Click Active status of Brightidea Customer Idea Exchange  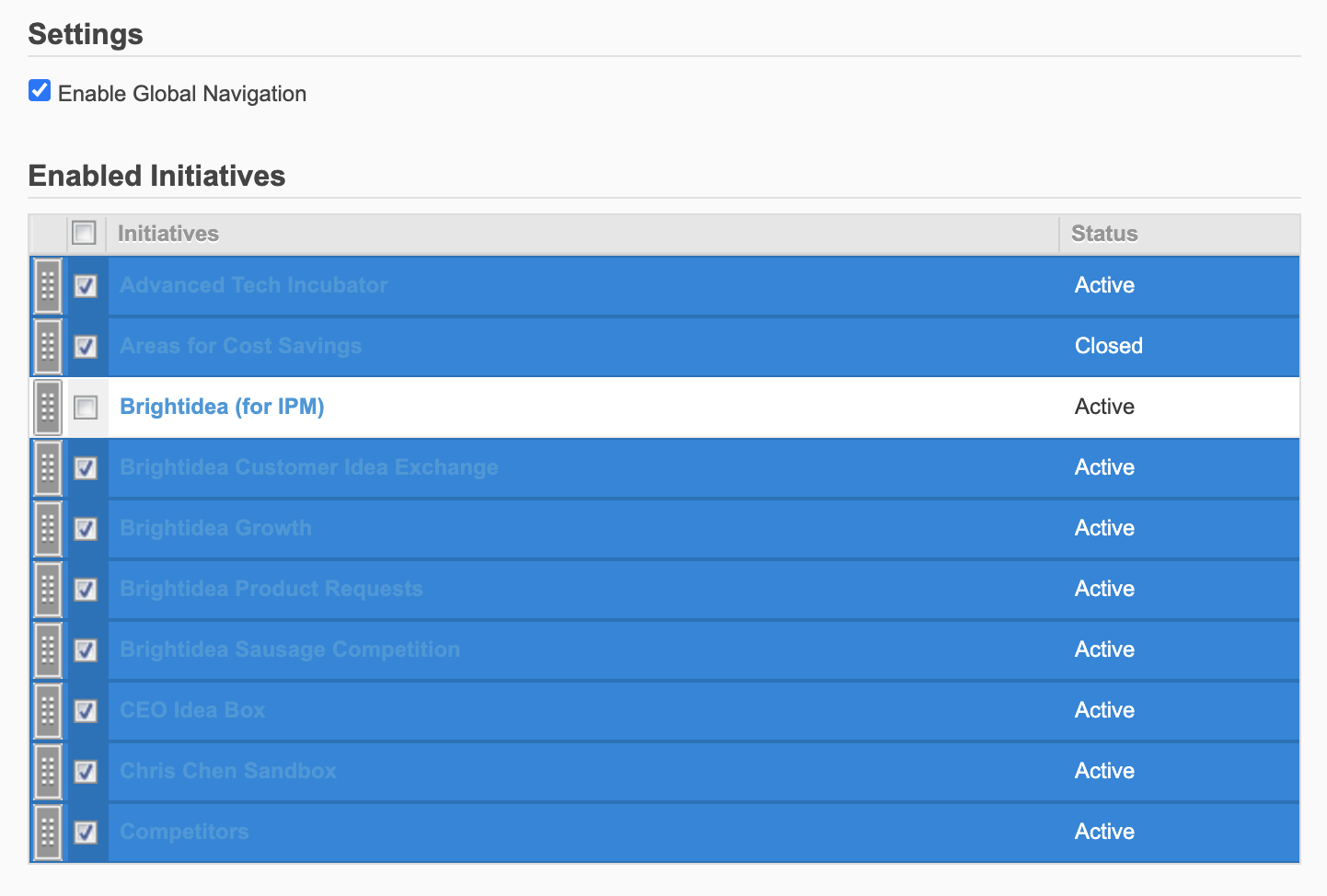tap(1104, 467)
